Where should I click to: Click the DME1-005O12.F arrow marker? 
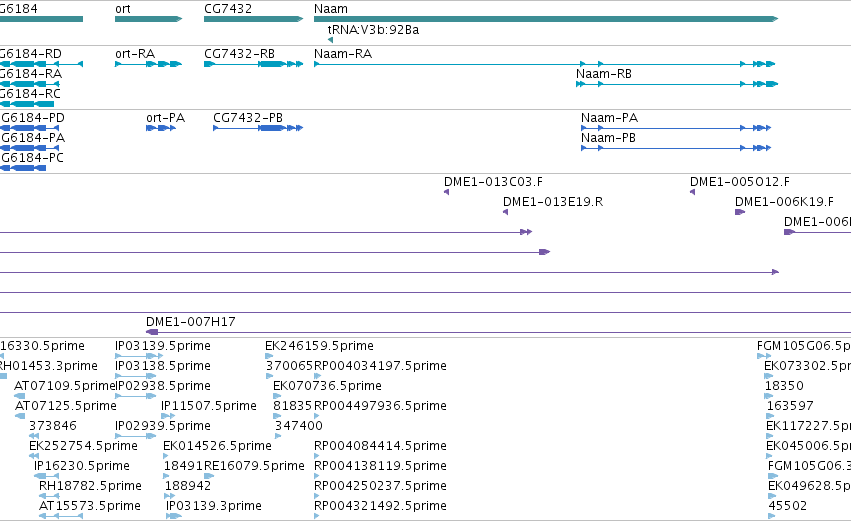pos(693,192)
